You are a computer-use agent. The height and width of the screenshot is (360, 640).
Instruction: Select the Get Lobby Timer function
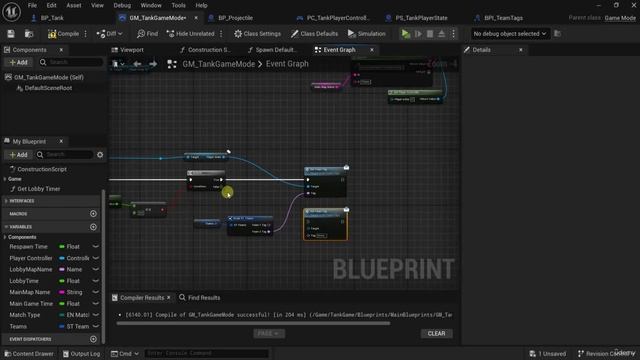38,189
